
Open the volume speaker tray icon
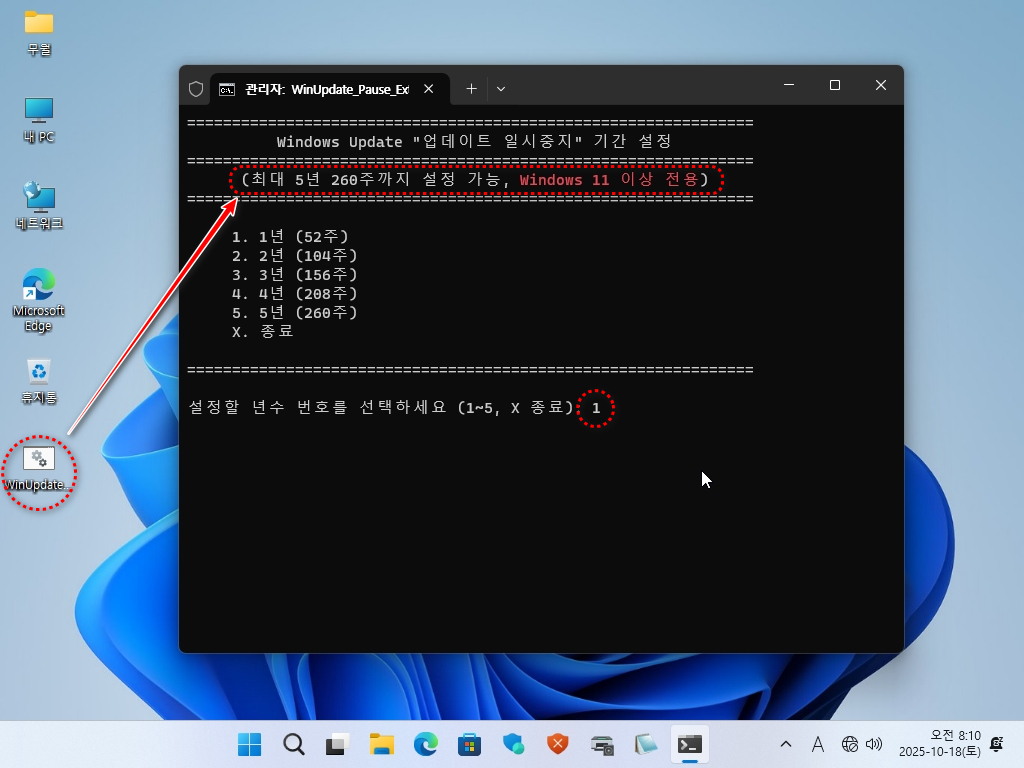tap(874, 744)
